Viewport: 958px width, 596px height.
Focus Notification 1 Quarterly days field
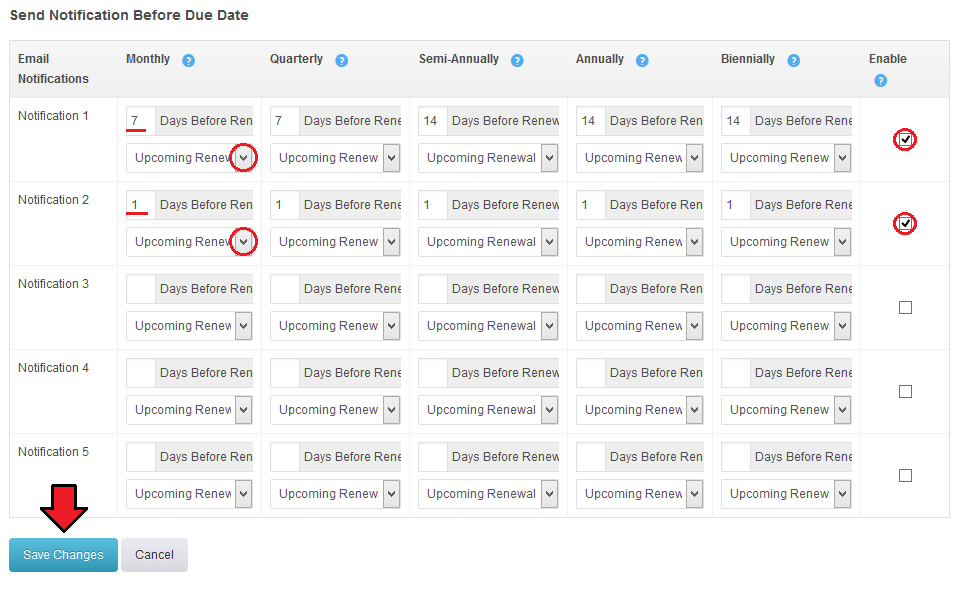click(285, 121)
